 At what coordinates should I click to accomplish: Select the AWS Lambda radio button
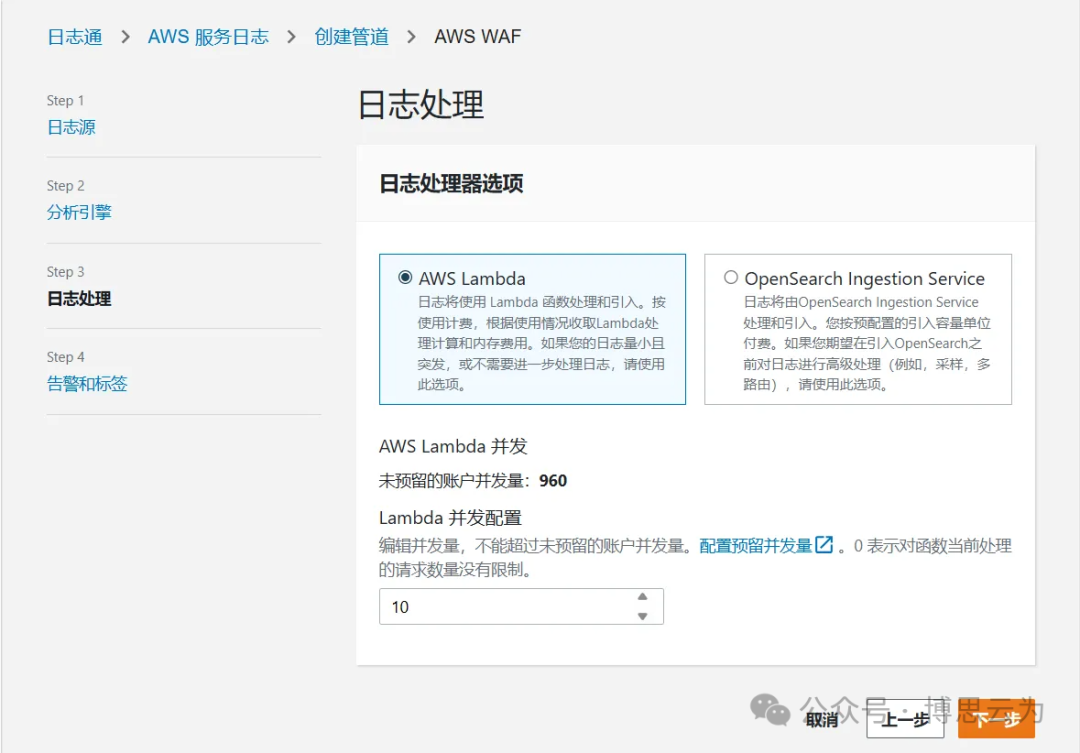tap(405, 277)
